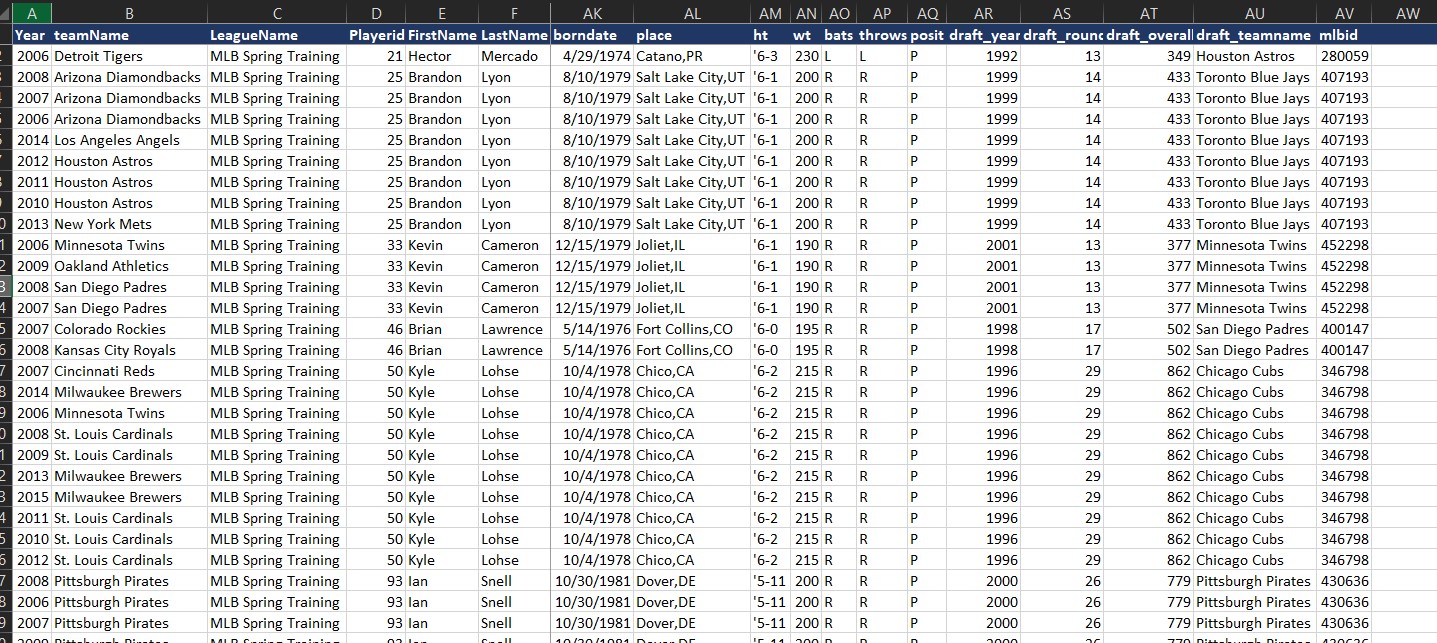Select the borndate header cell
Viewport: 1437px width, 643px height.
pyautogui.click(x=592, y=35)
